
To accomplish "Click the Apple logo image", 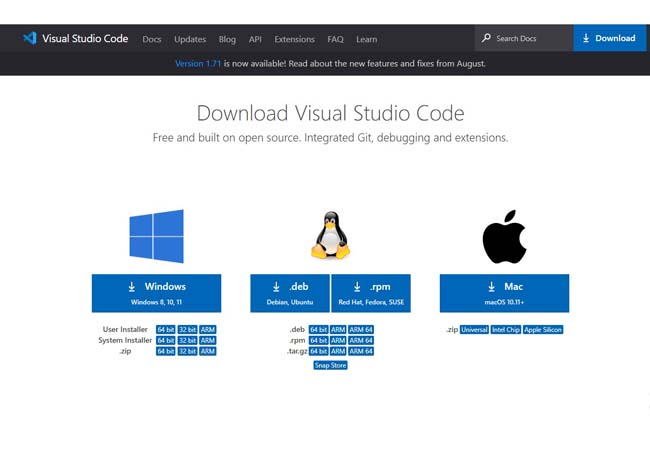I will click(x=504, y=237).
